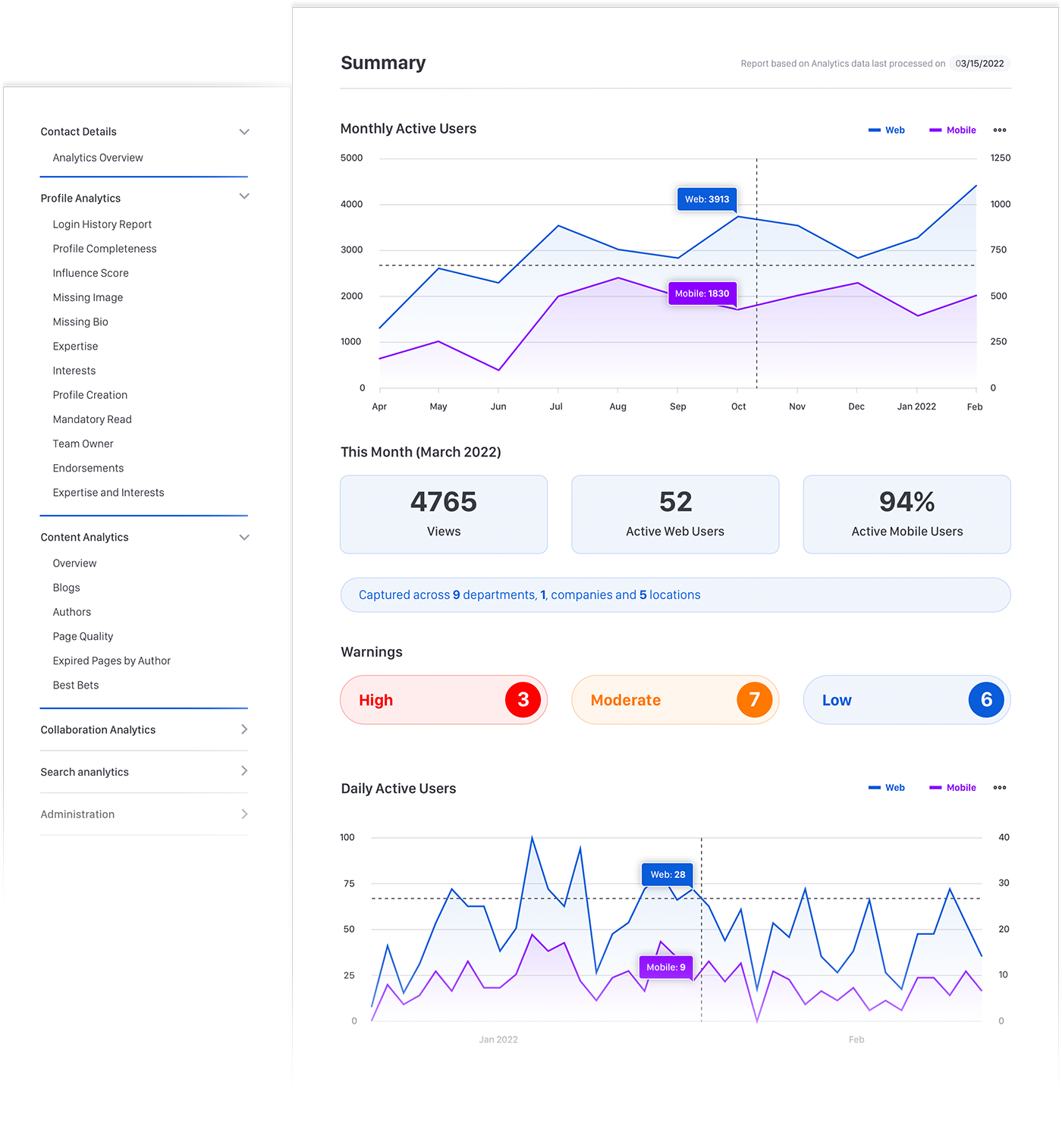Open Mandatory Read report
Image resolution: width=1062 pixels, height=1148 pixels.
click(93, 419)
